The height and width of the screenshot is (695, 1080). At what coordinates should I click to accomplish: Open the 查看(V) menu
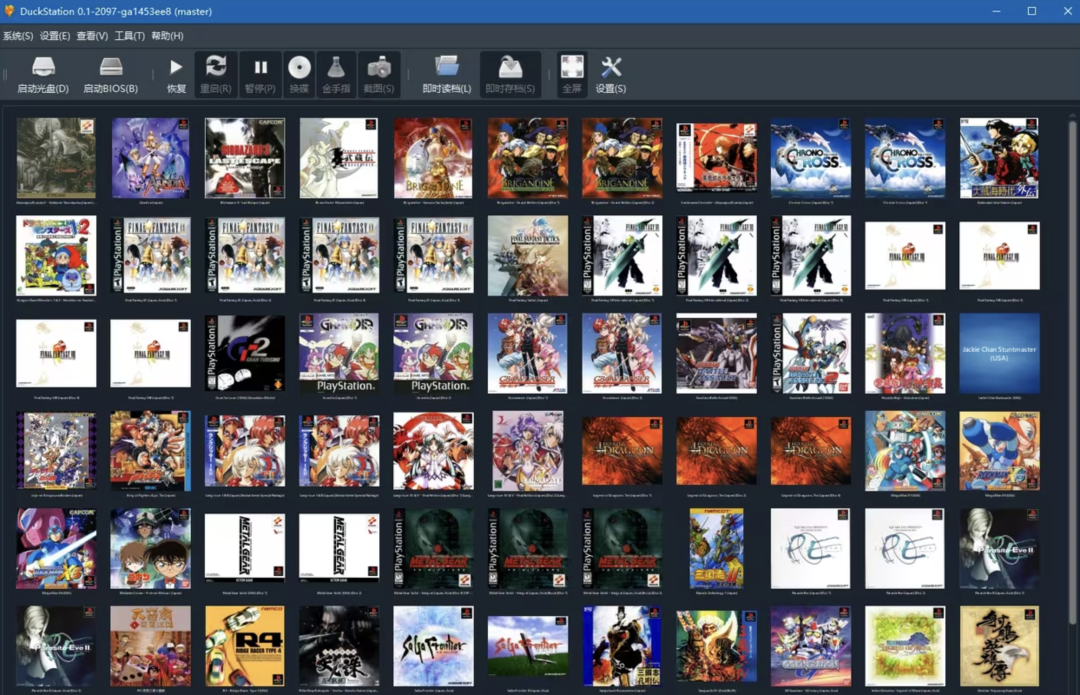(x=92, y=36)
